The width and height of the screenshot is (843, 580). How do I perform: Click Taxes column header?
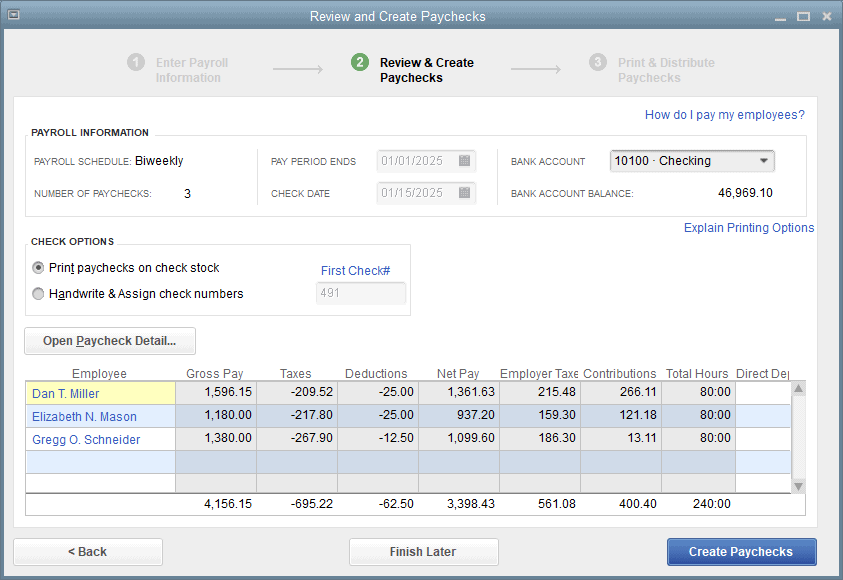(x=296, y=374)
